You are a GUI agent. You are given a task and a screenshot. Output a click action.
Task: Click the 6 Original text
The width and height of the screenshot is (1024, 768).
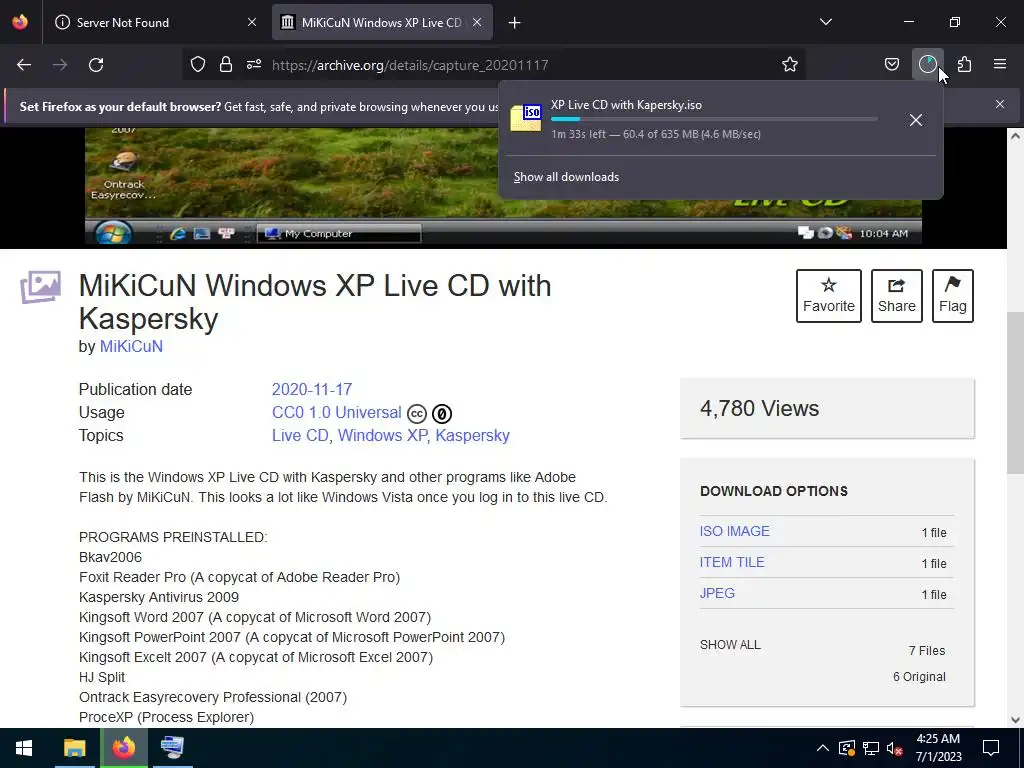click(919, 677)
